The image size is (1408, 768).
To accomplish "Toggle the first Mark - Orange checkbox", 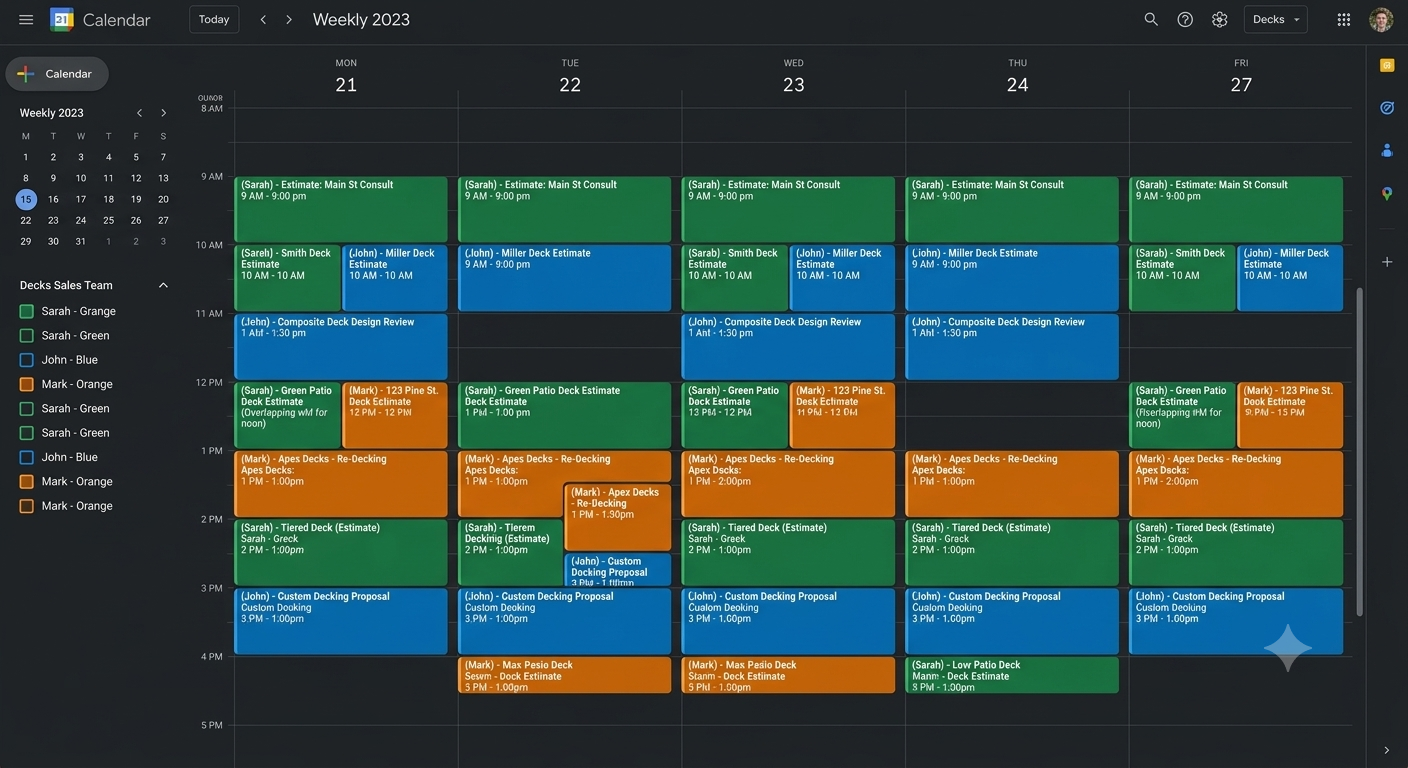I will coord(27,384).
